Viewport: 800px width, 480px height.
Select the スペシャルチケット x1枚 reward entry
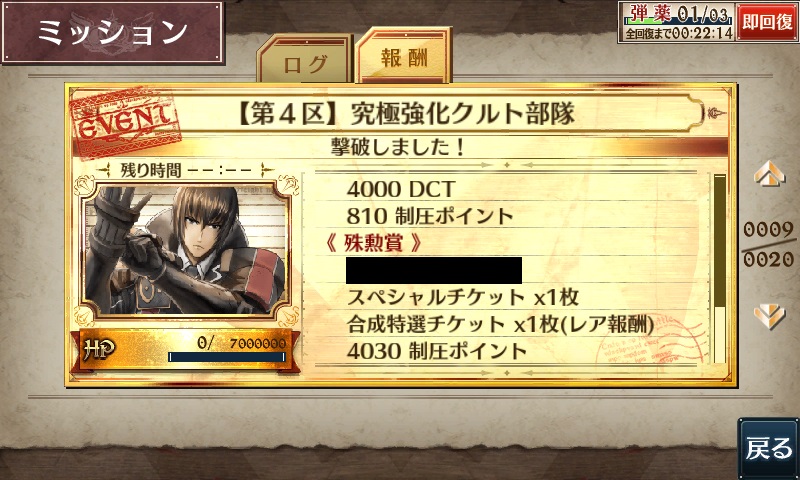point(463,297)
